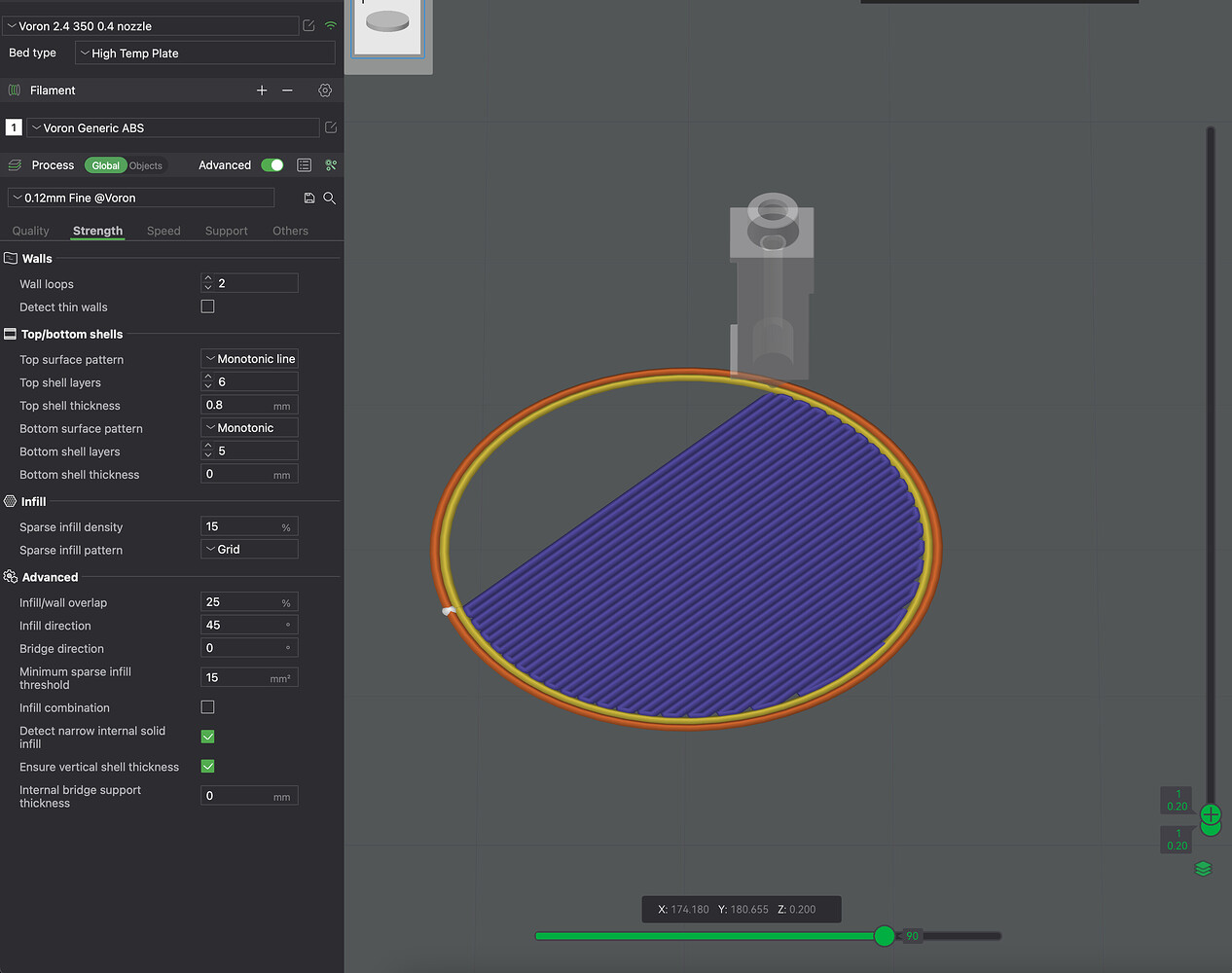The width and height of the screenshot is (1232, 973).
Task: Click the Sparse infill density field
Action: (249, 526)
